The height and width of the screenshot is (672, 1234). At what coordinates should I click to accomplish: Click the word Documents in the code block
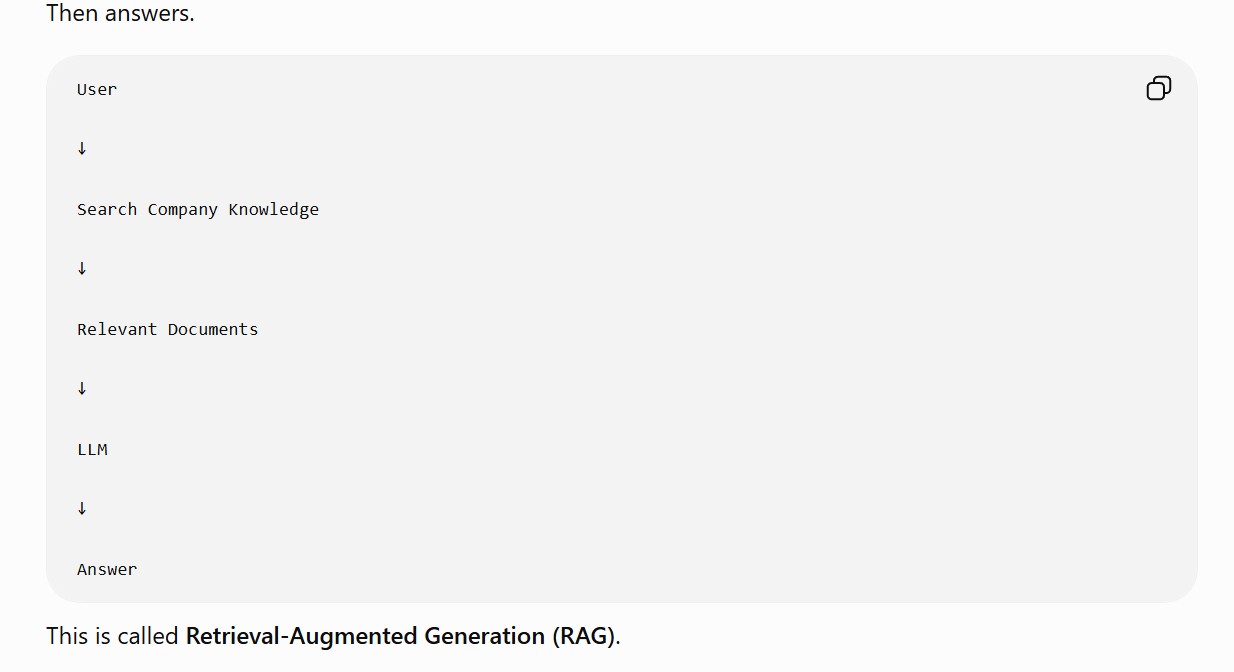[x=213, y=329]
